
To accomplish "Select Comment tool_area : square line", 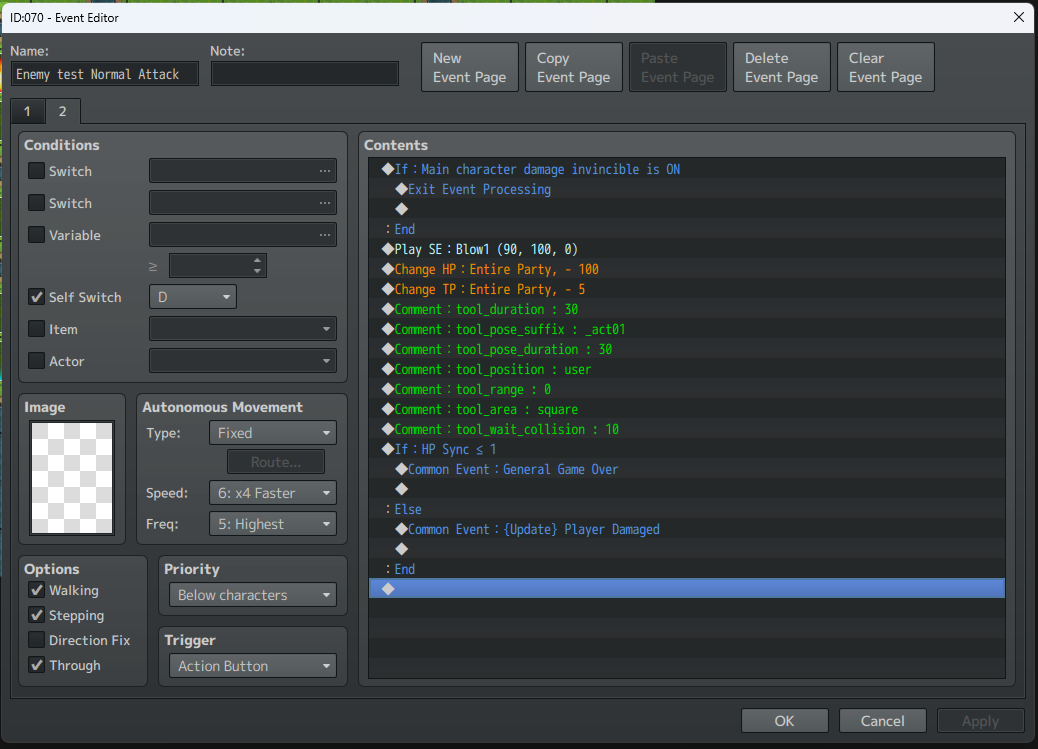I will click(x=686, y=409).
